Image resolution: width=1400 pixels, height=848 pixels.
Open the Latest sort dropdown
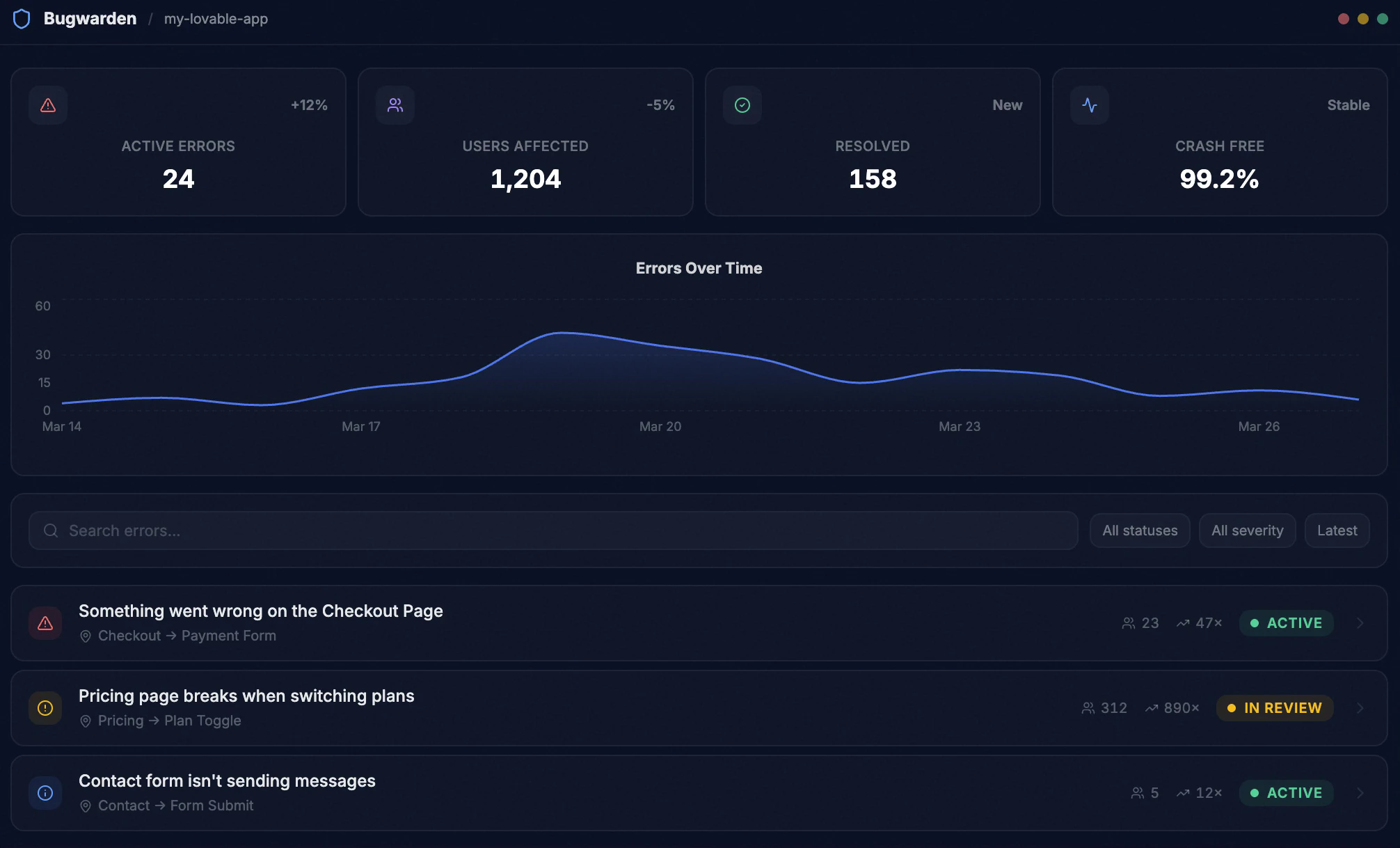point(1337,531)
